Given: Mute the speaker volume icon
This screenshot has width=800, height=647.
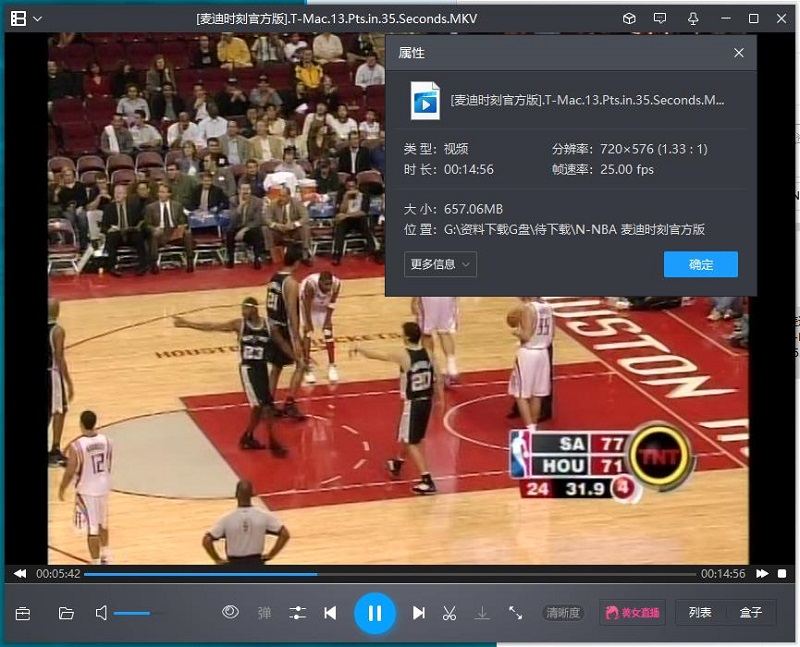Looking at the screenshot, I should click(x=101, y=613).
